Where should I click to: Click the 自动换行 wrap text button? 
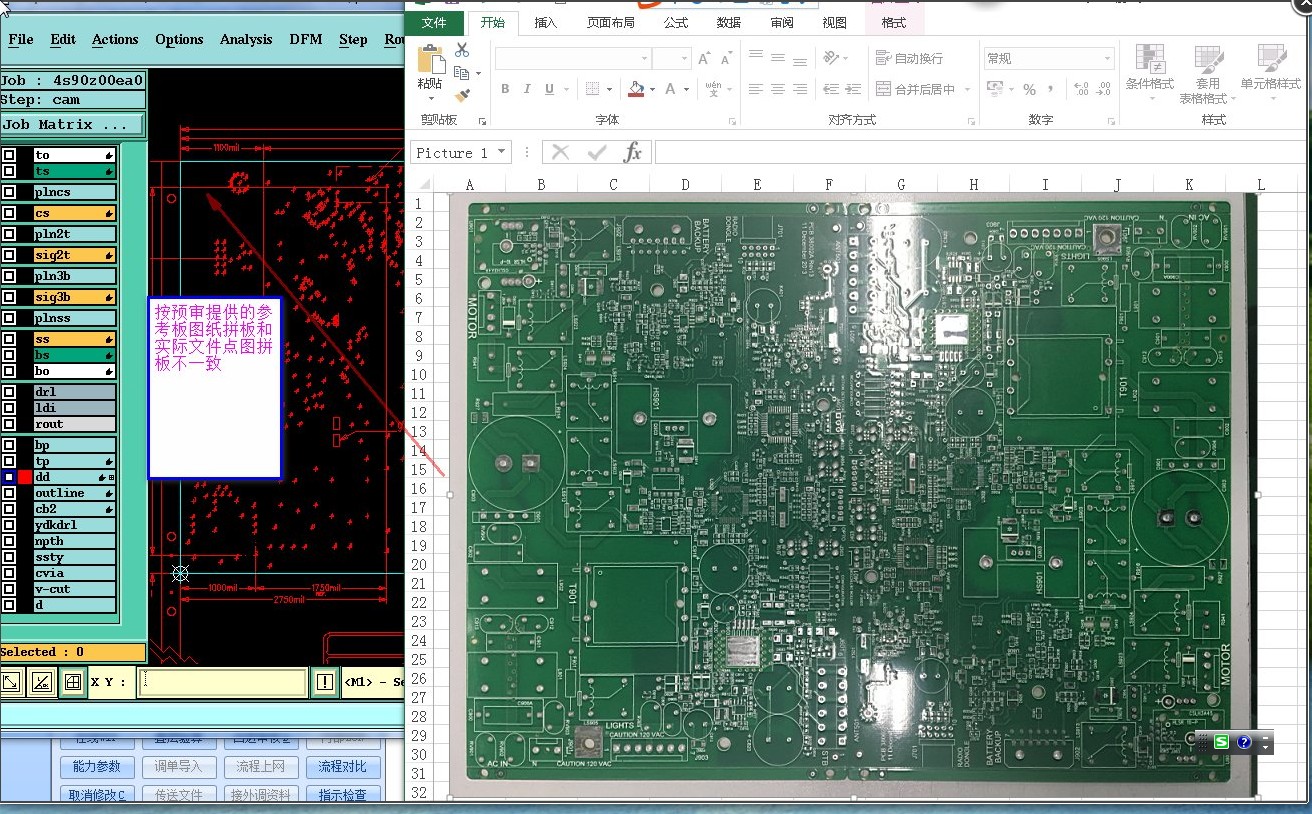coord(909,59)
